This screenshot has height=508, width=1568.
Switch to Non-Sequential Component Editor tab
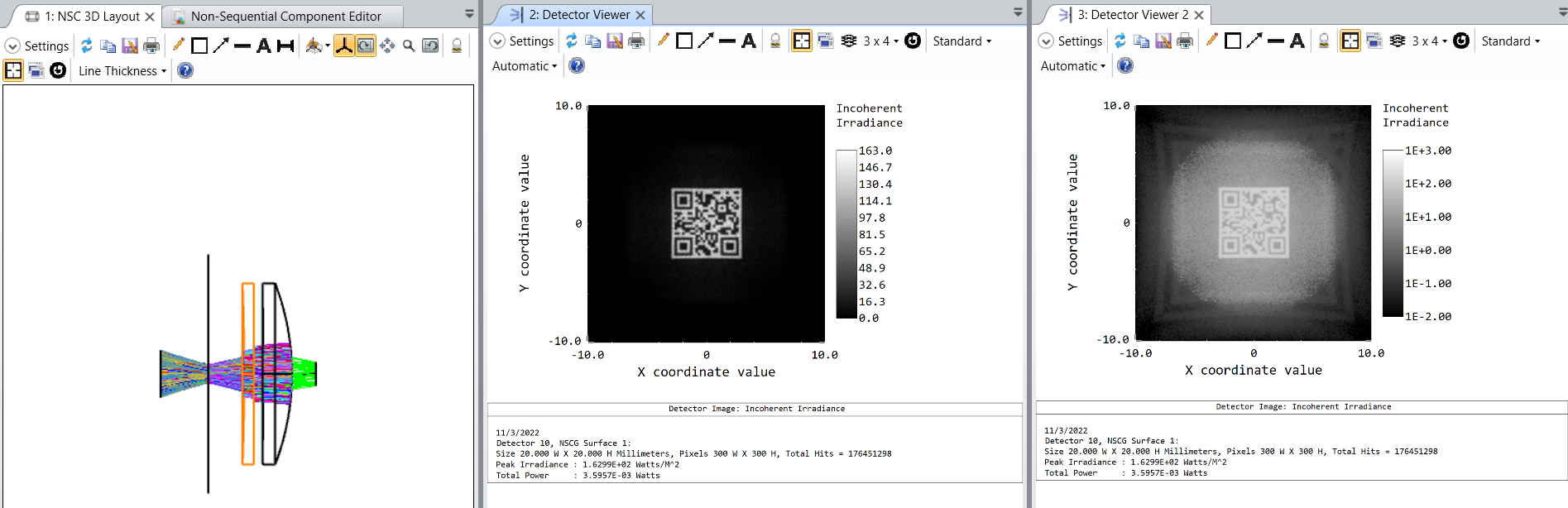[286, 17]
